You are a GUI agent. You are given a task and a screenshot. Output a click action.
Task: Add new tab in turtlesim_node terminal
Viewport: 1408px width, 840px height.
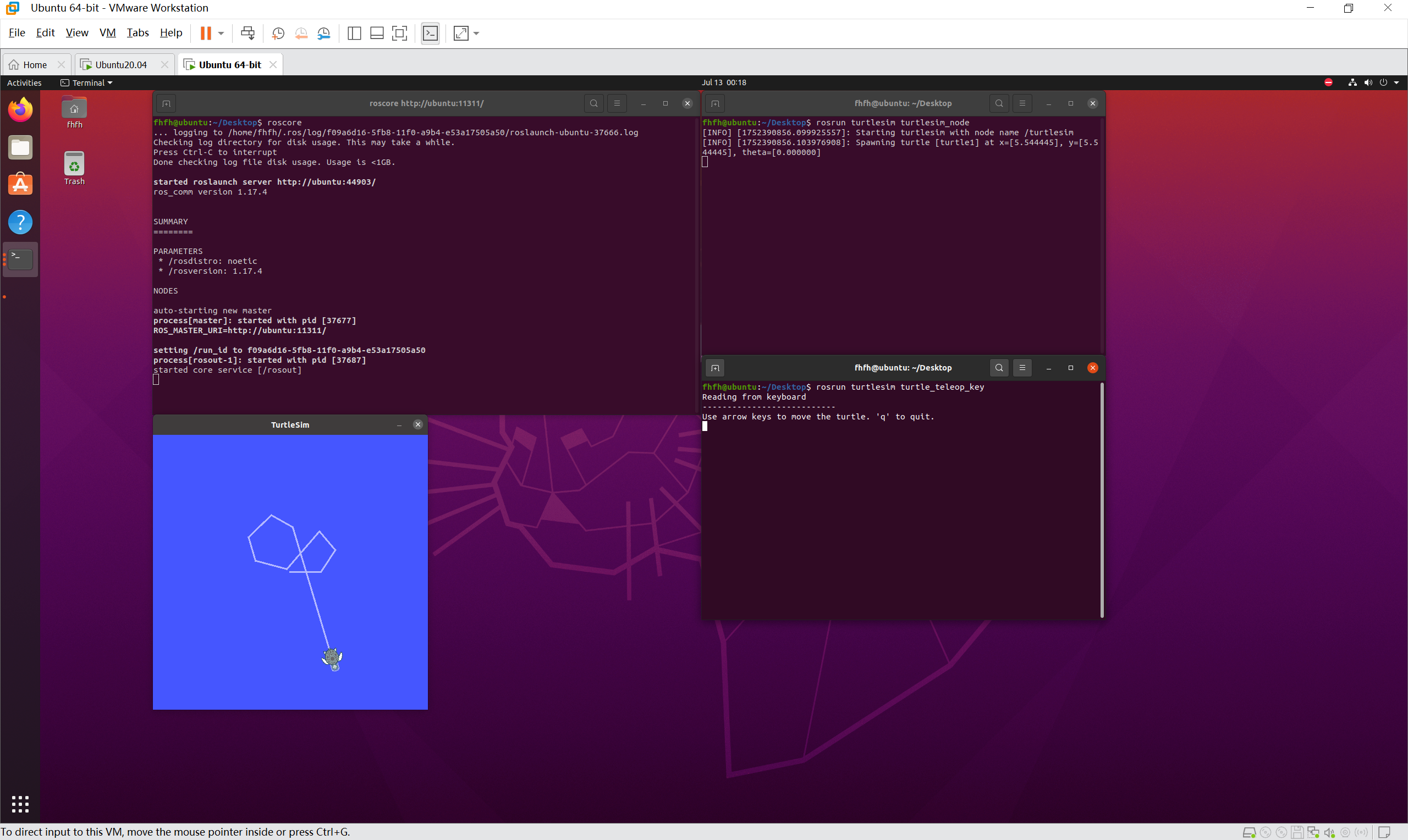715,103
